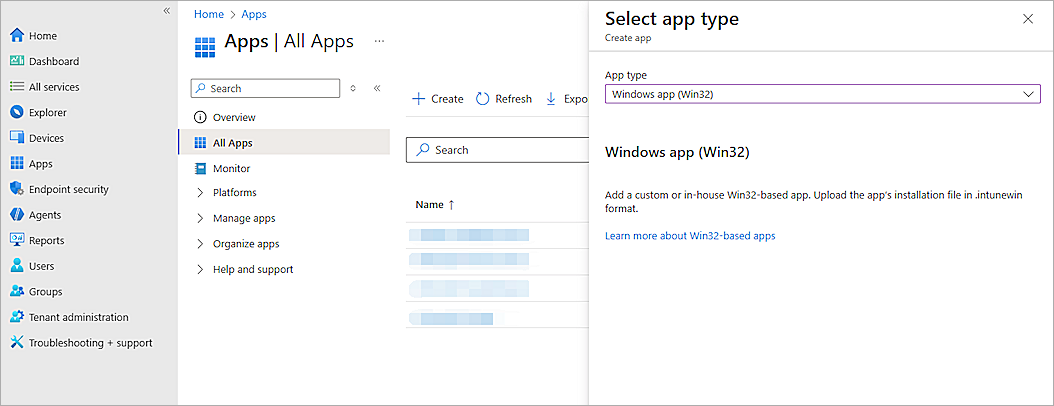
Task: Open the Dashboard sidebar item
Action: [44, 61]
